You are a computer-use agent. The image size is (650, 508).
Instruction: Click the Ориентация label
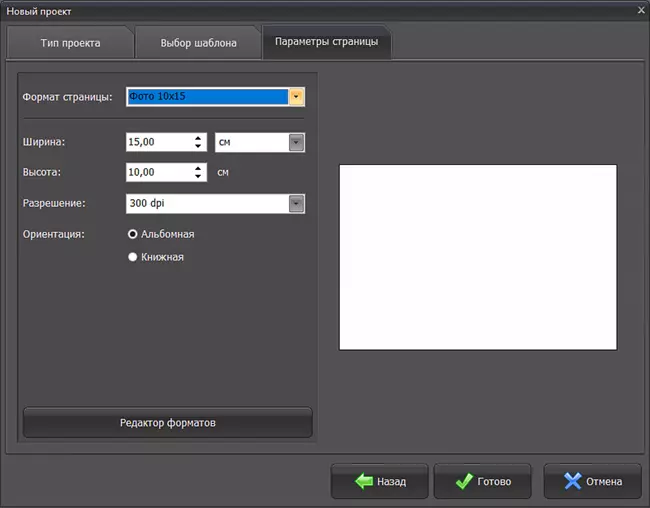click(53, 234)
